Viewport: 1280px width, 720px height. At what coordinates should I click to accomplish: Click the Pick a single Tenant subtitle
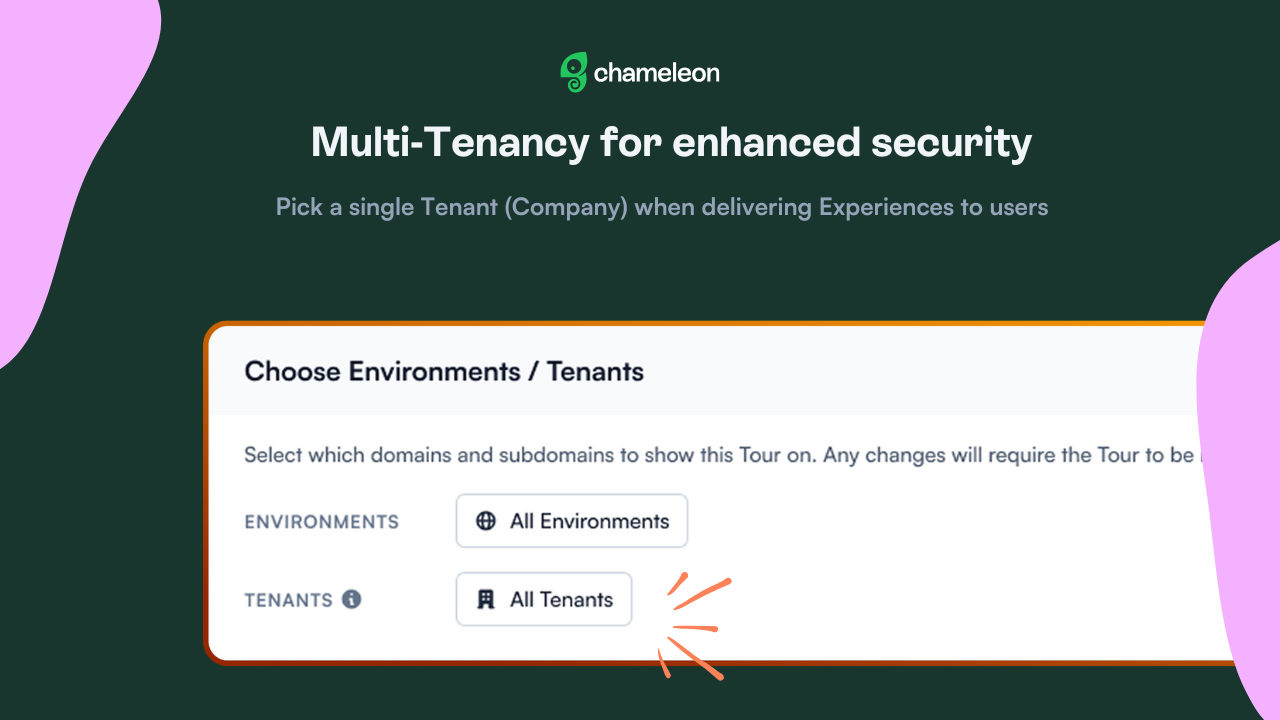(x=662, y=207)
